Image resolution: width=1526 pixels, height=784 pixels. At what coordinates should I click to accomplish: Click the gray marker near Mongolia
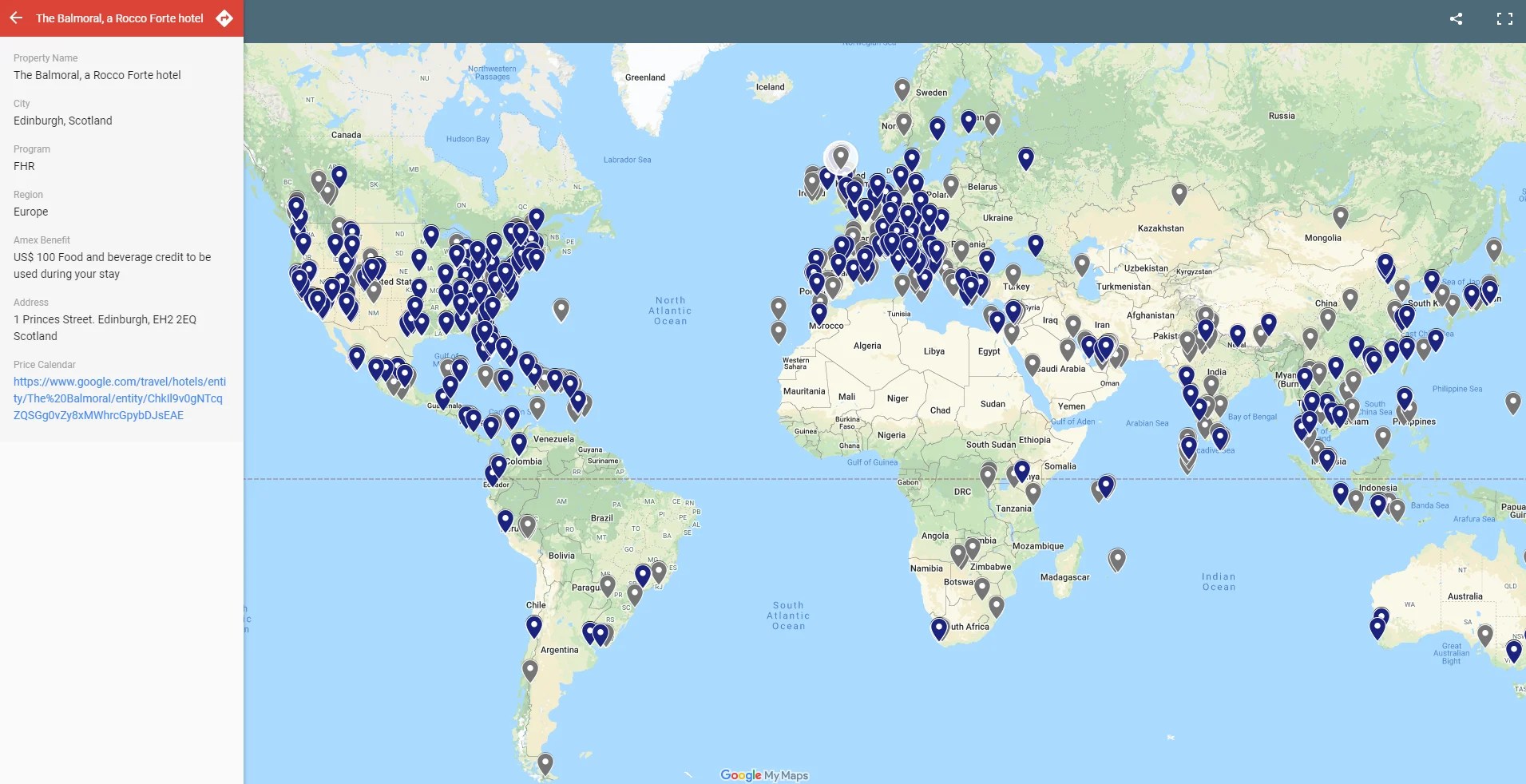coord(1340,216)
